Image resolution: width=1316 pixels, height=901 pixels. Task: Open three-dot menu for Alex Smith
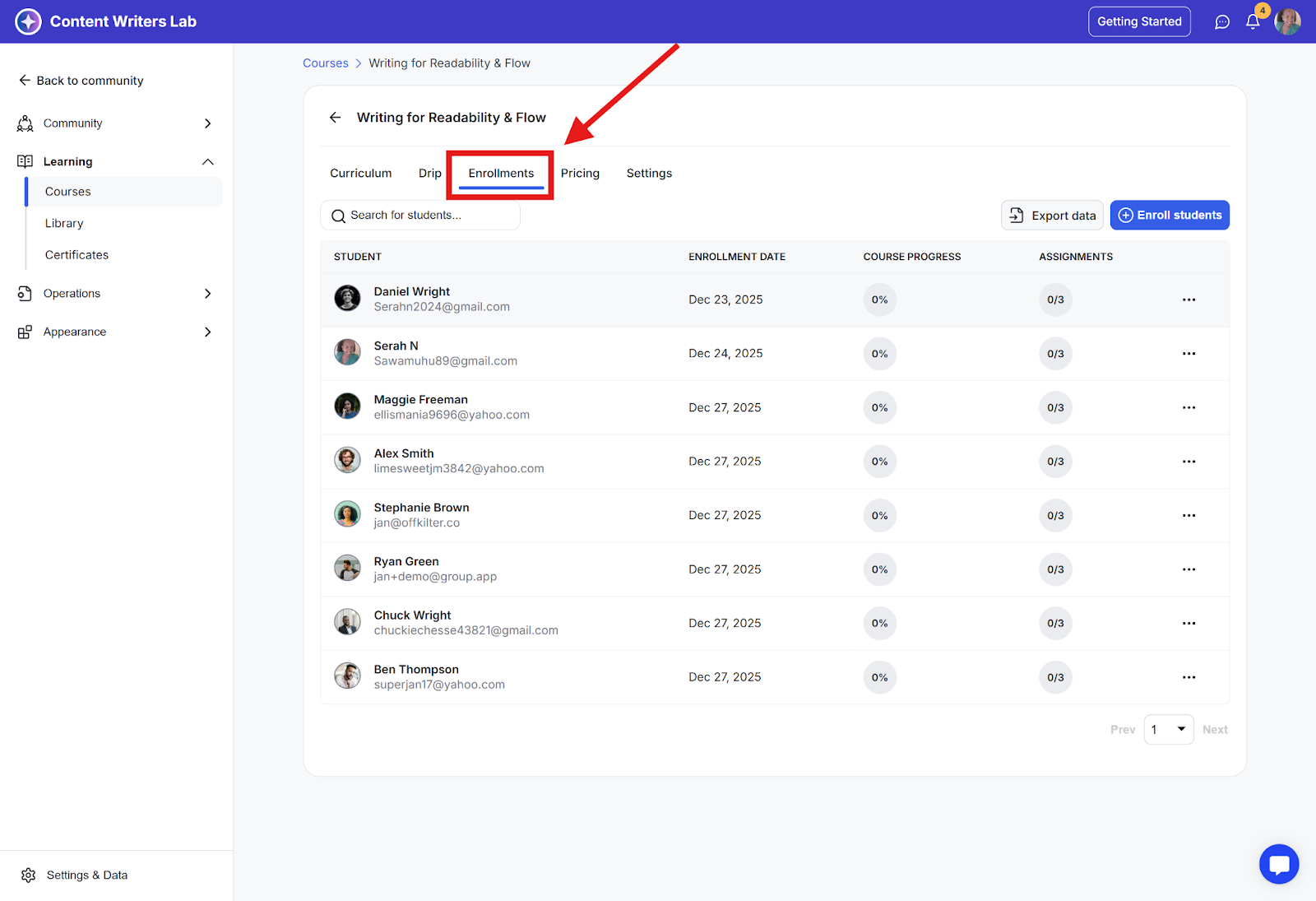point(1189,462)
